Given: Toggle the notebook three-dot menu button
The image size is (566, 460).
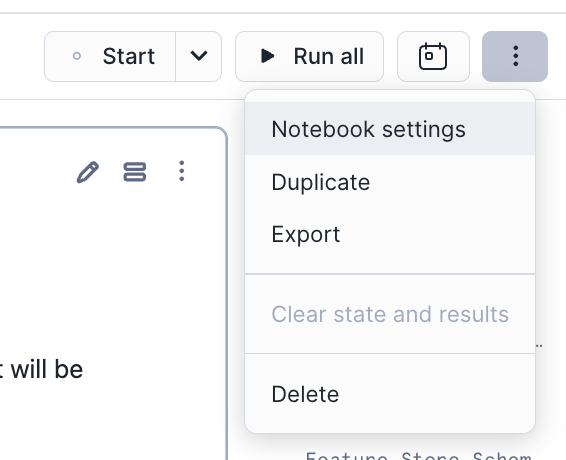Looking at the screenshot, I should (515, 56).
